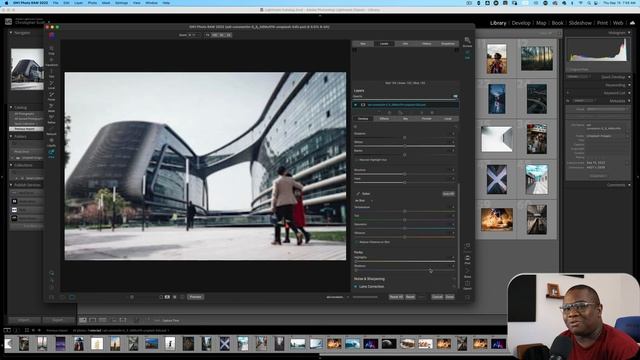Adjust the Tint slider

click(x=404, y=220)
